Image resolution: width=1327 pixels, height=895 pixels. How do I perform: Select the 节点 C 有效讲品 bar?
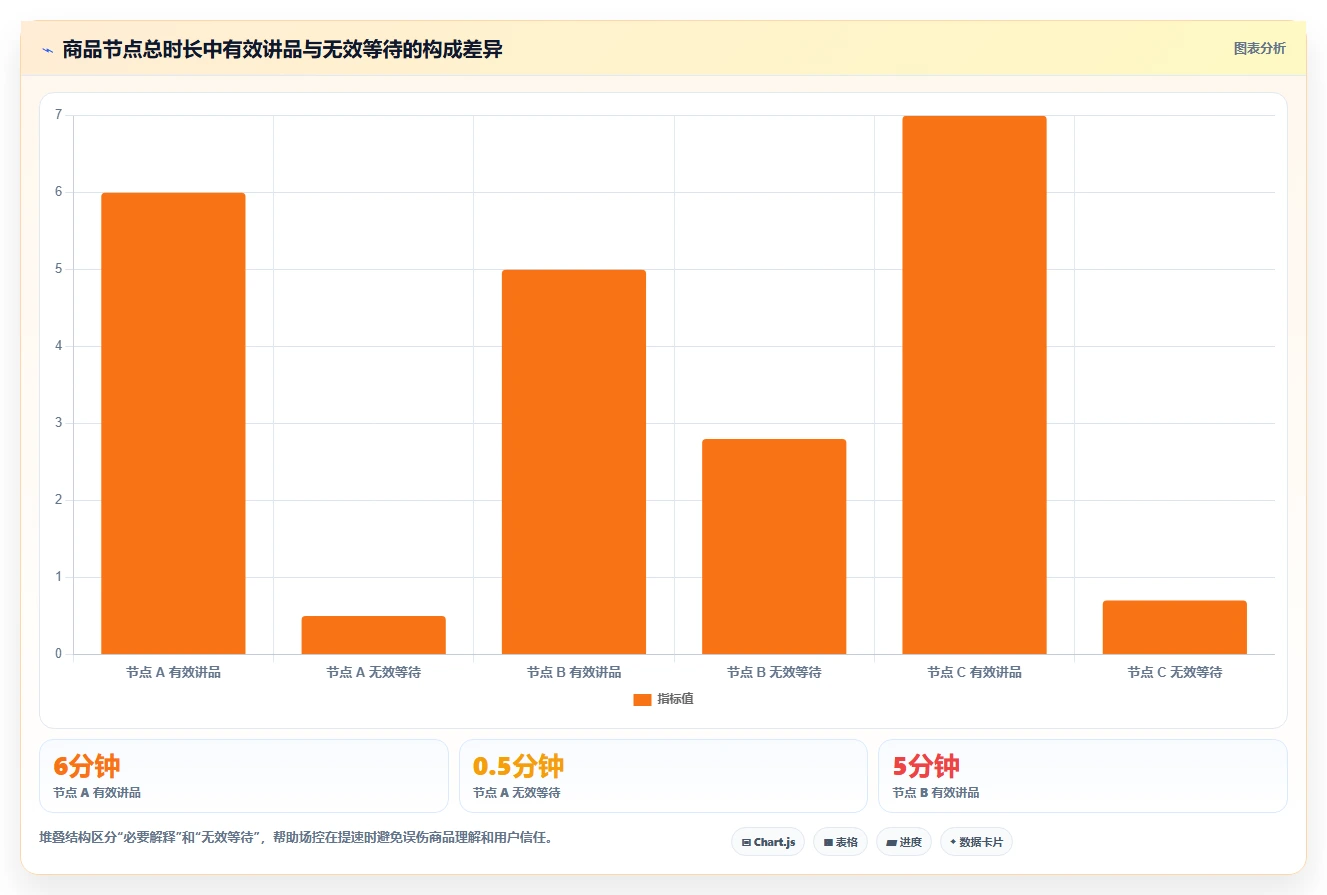974,385
